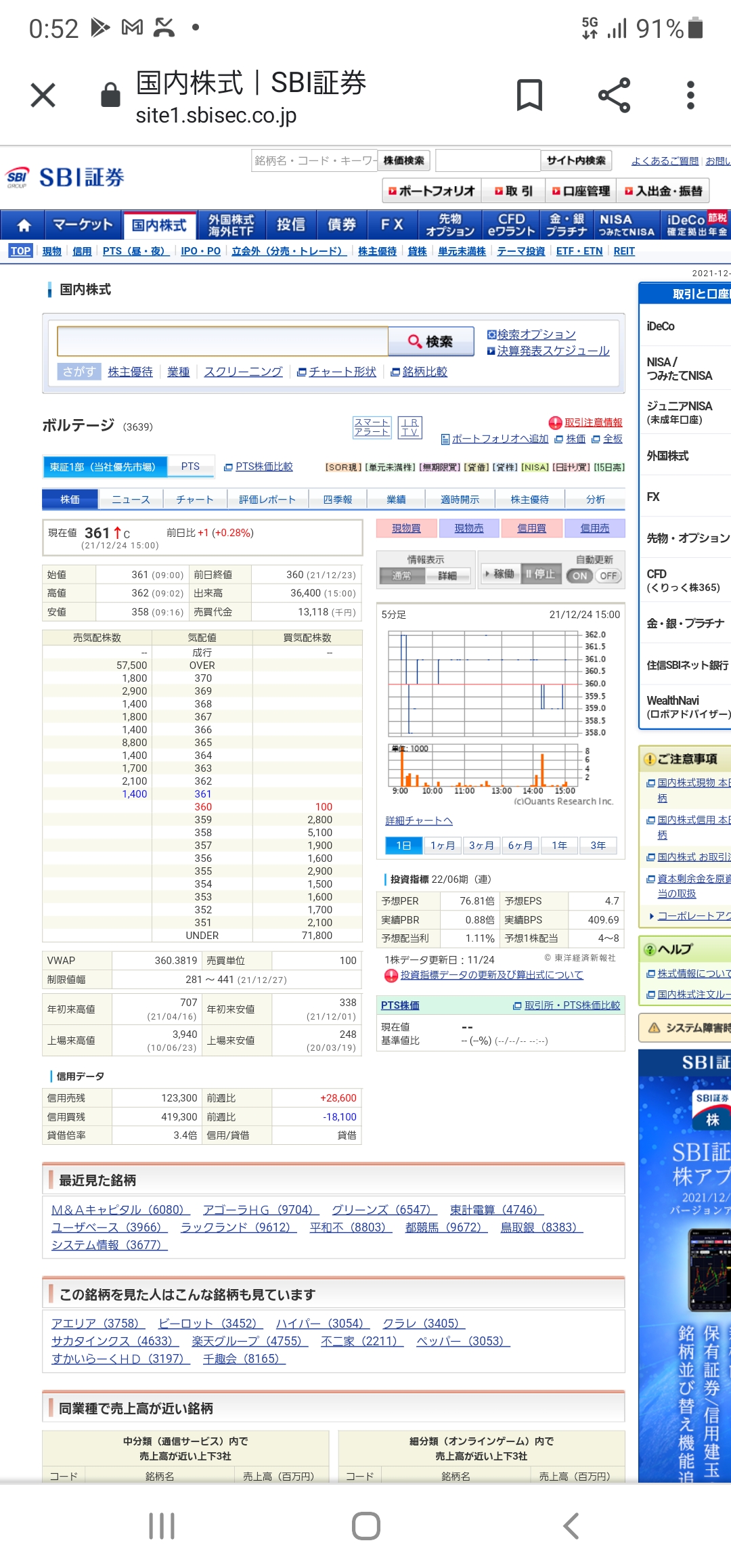Tap Android recent apps button
The height and width of the screenshot is (1568, 731).
pos(162,1526)
